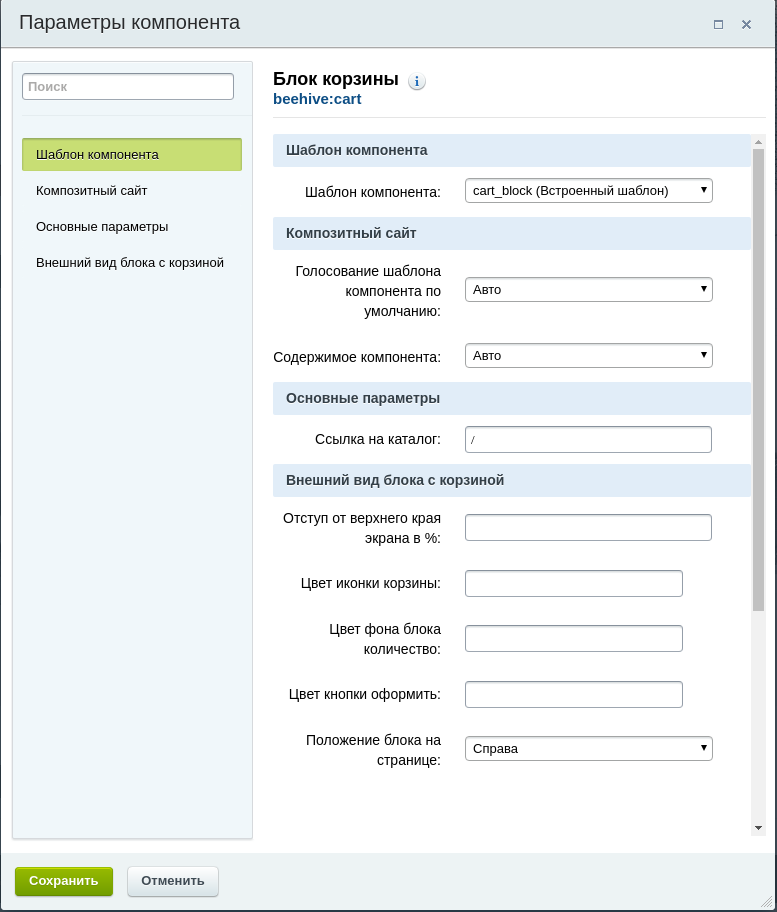Click the scrollbar down arrow
This screenshot has width=777, height=912.
pyautogui.click(x=758, y=828)
